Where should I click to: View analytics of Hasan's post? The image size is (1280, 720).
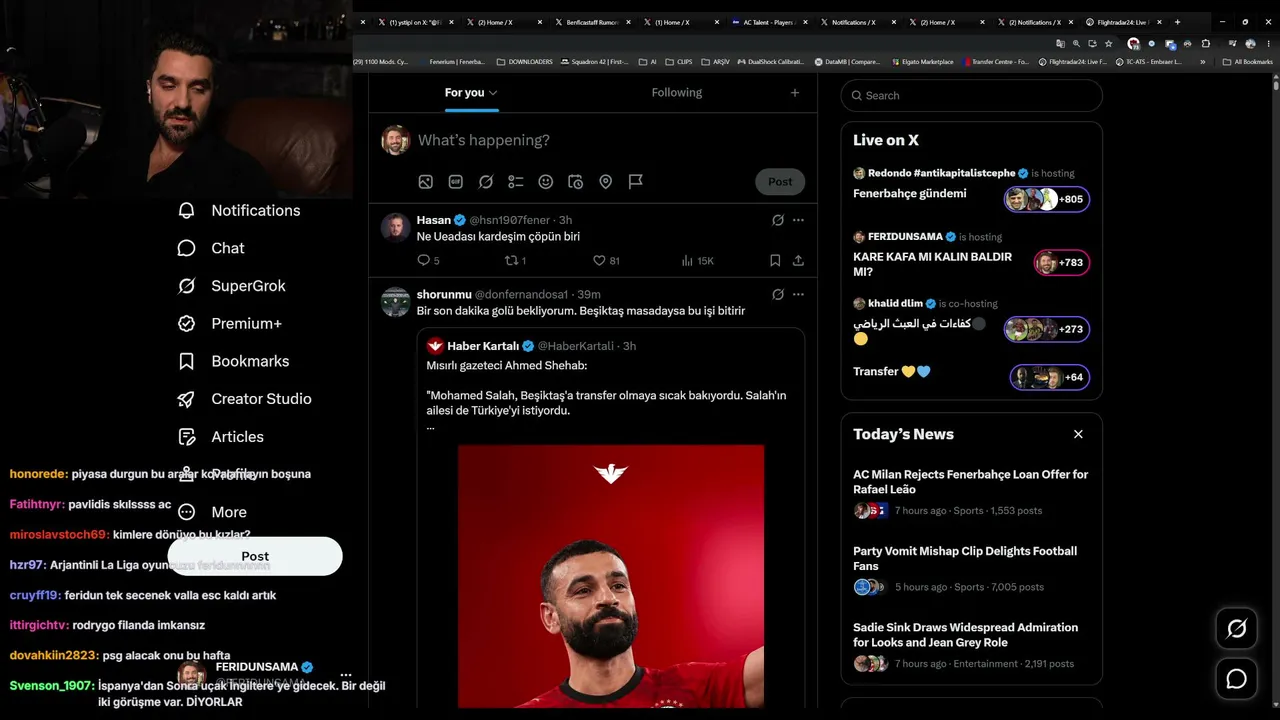point(697,261)
